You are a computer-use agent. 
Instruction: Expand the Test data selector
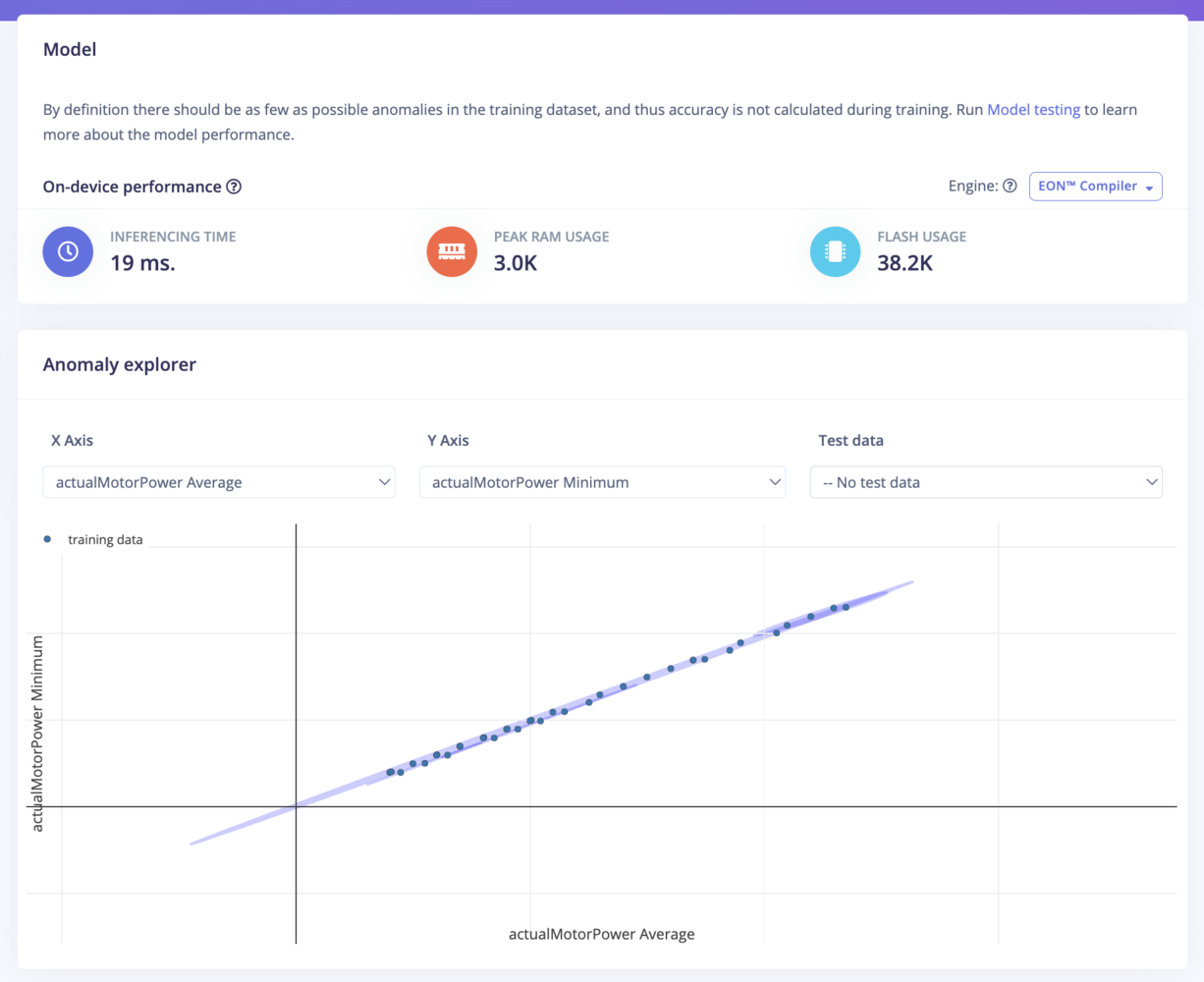[x=986, y=482]
